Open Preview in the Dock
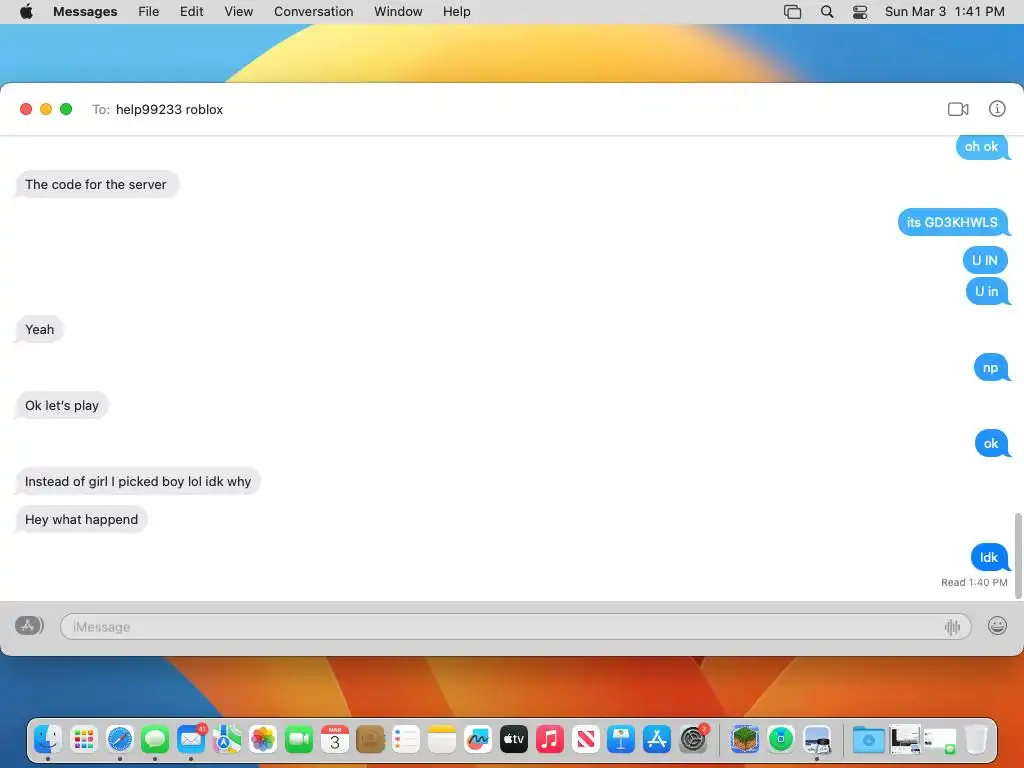 point(816,740)
